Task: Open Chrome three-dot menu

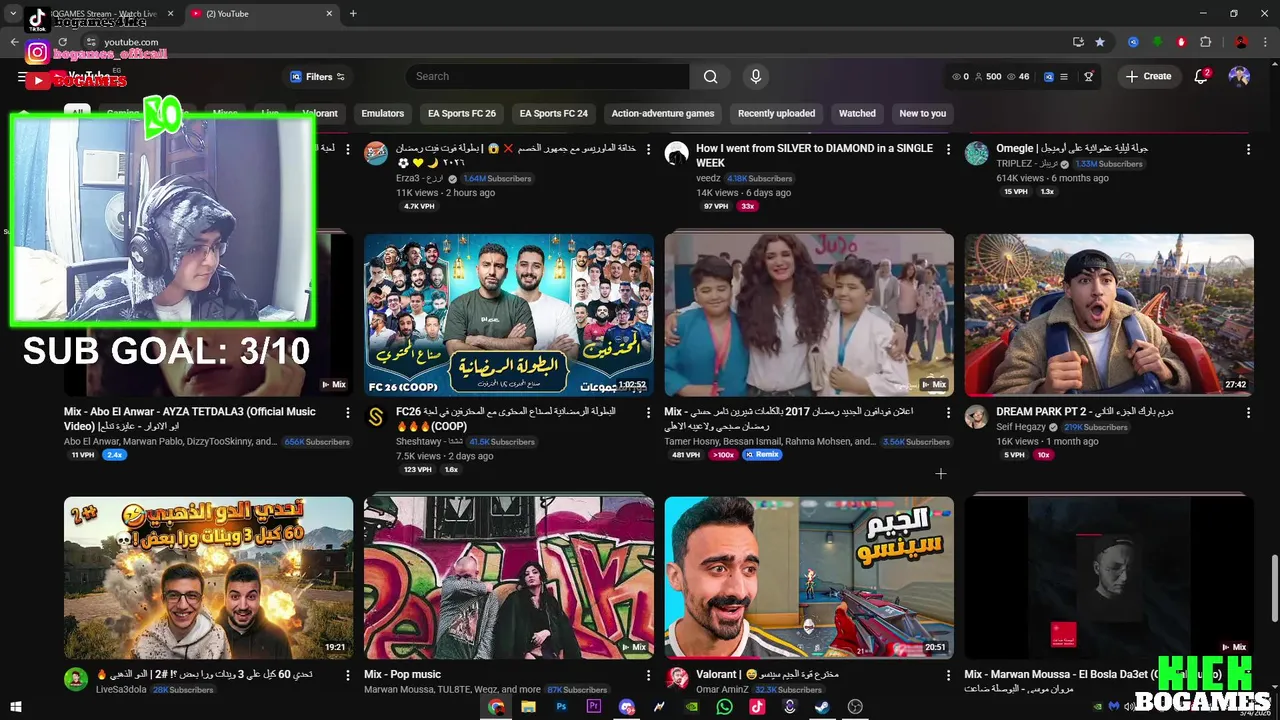Action: coord(1265,42)
